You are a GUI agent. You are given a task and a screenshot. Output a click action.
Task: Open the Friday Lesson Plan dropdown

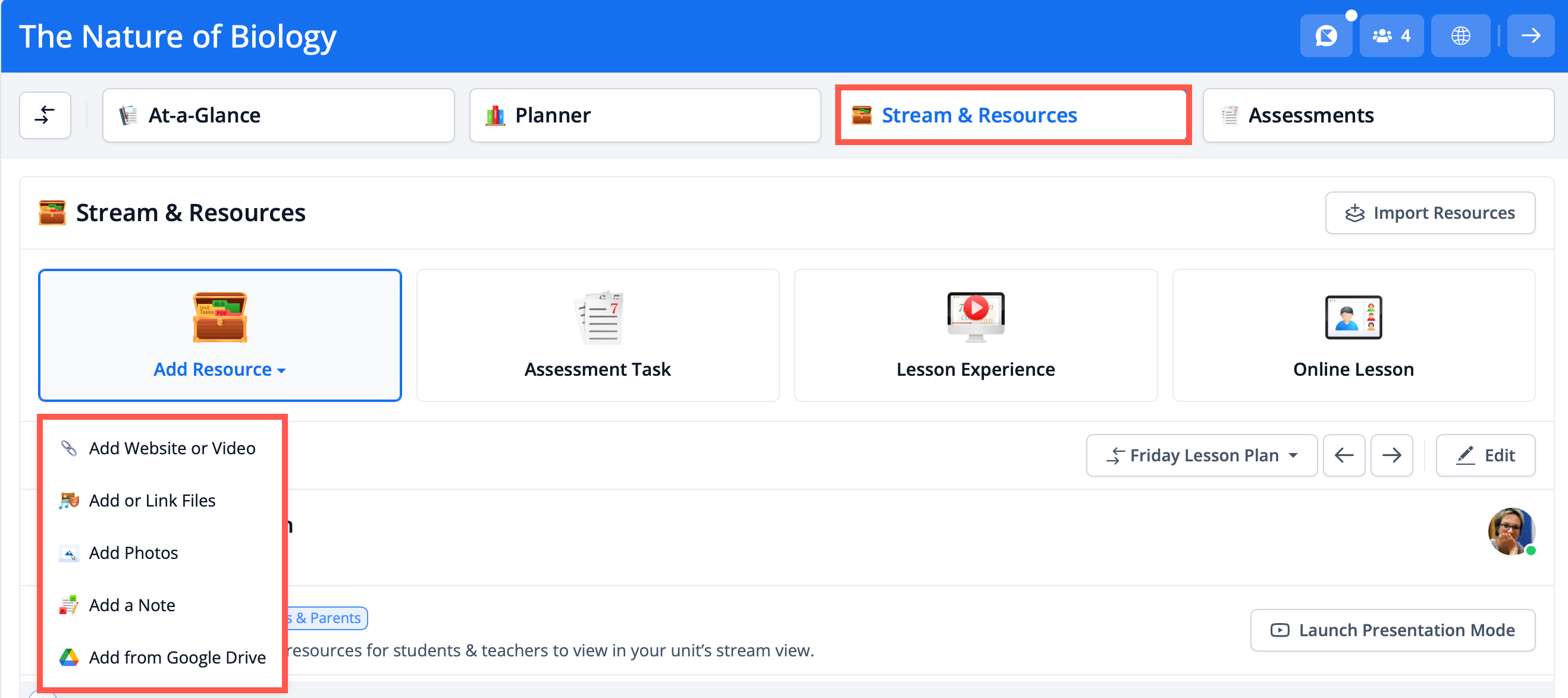tap(1201, 455)
